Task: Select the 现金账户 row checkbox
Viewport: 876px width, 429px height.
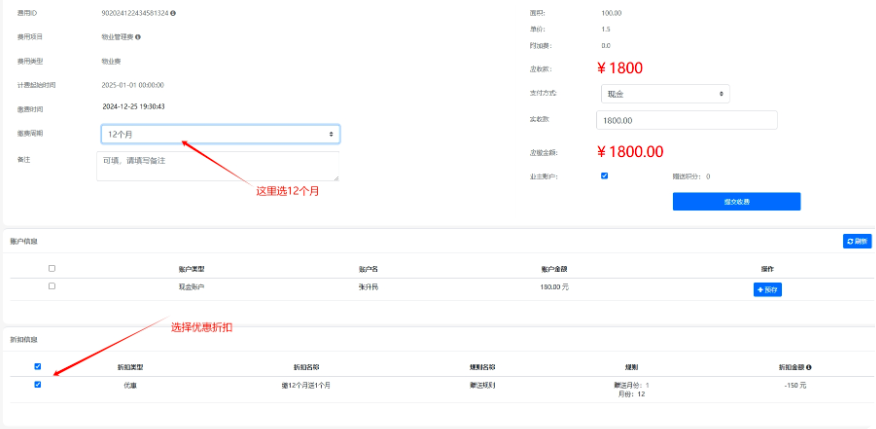Action: coord(52,286)
